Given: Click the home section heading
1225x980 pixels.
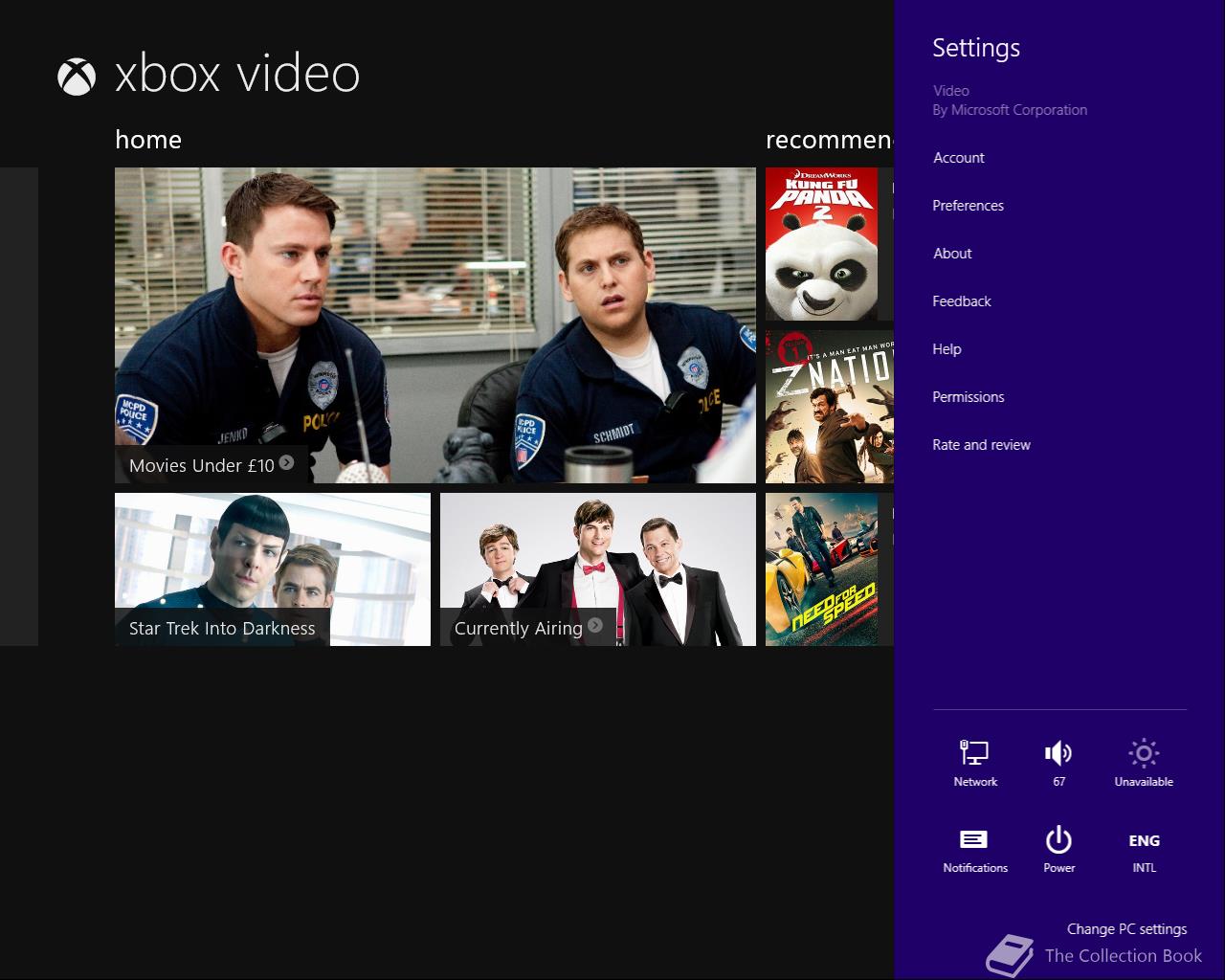Looking at the screenshot, I should pos(148,140).
